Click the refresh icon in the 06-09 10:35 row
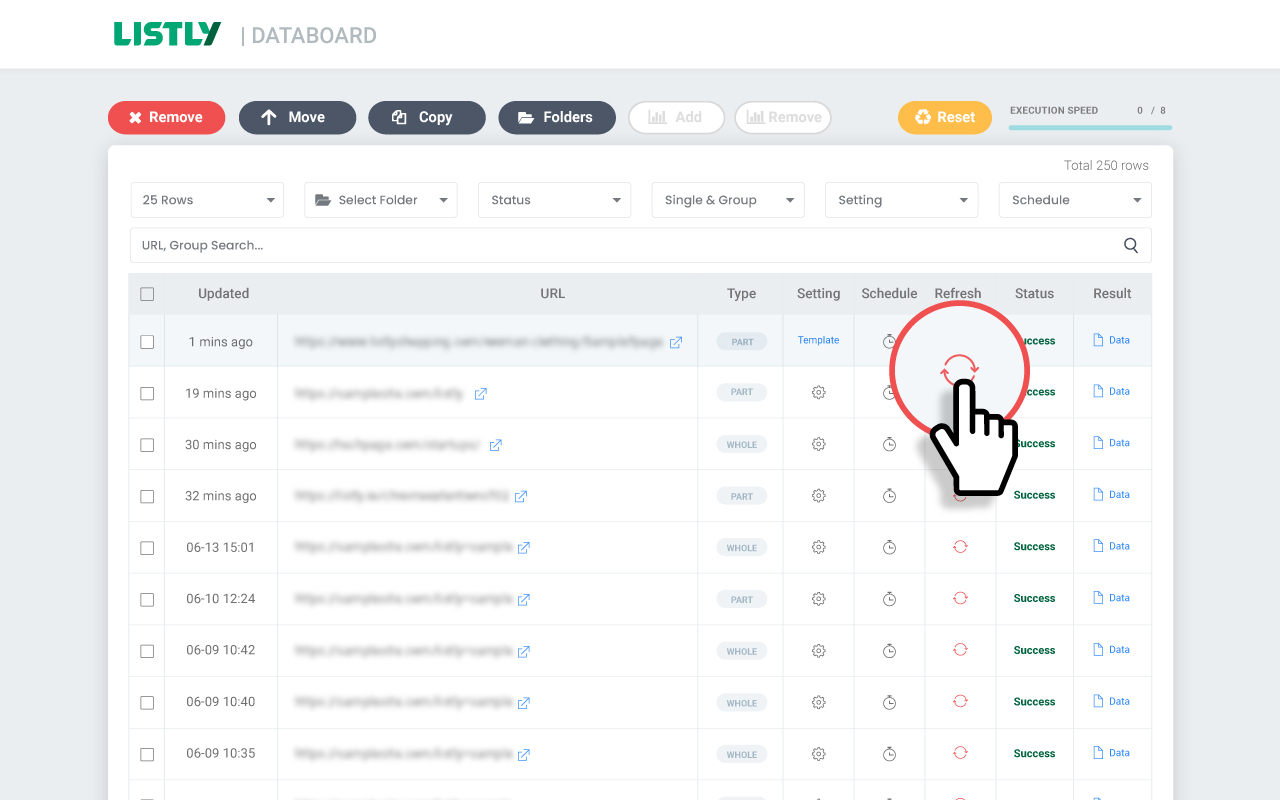 (960, 753)
